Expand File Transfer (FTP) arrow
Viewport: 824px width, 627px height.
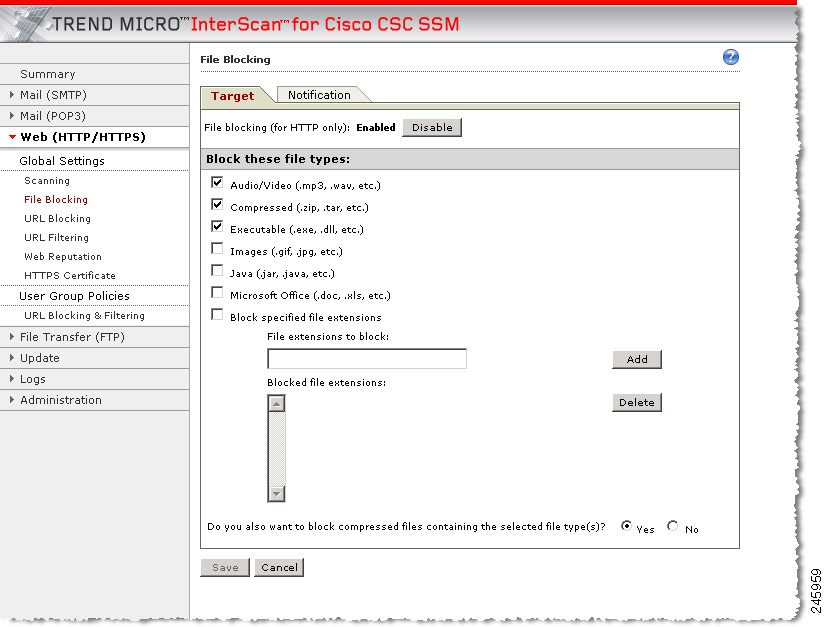(12, 337)
